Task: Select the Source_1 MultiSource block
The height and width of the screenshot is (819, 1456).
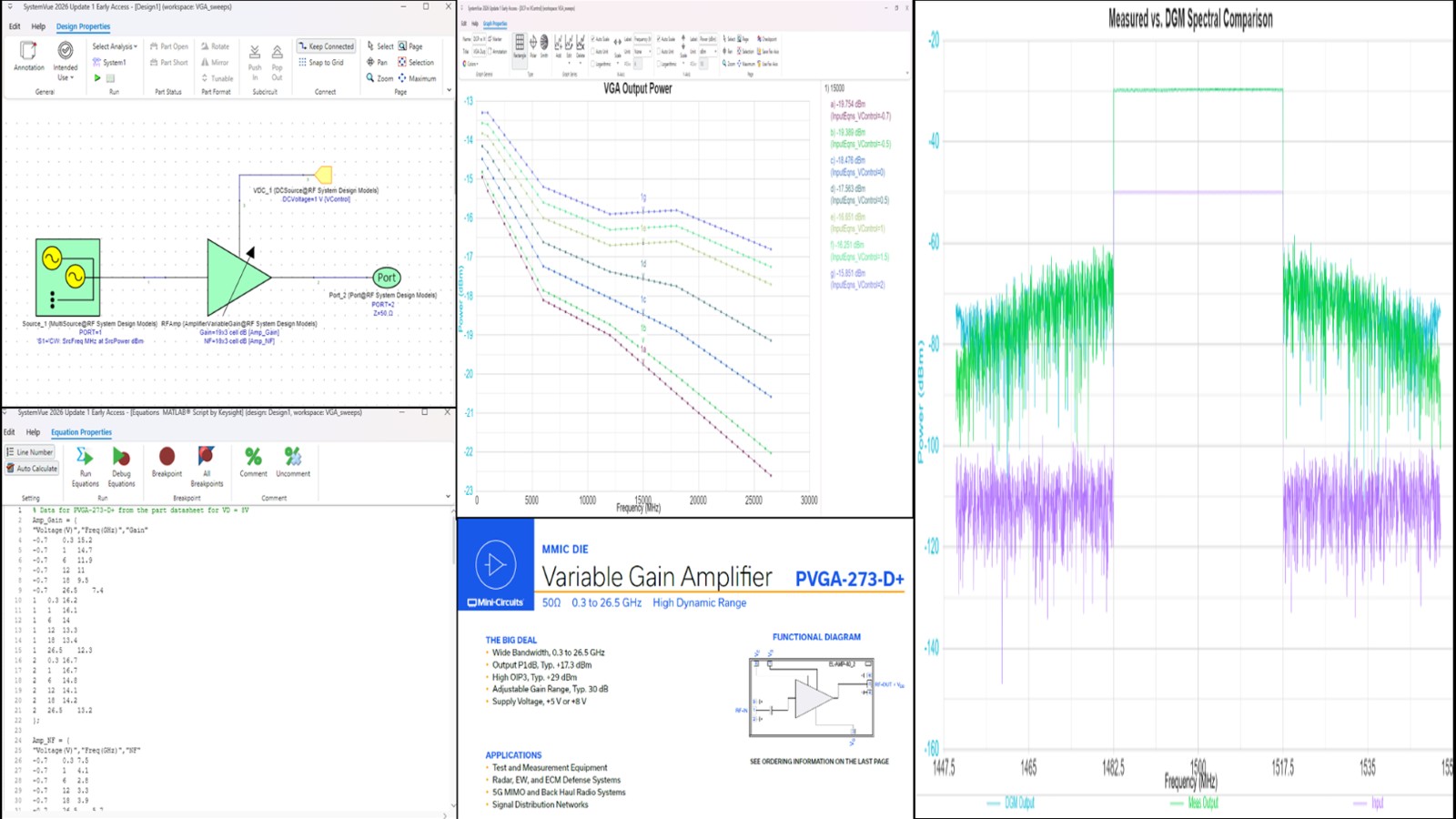Action: [67, 278]
